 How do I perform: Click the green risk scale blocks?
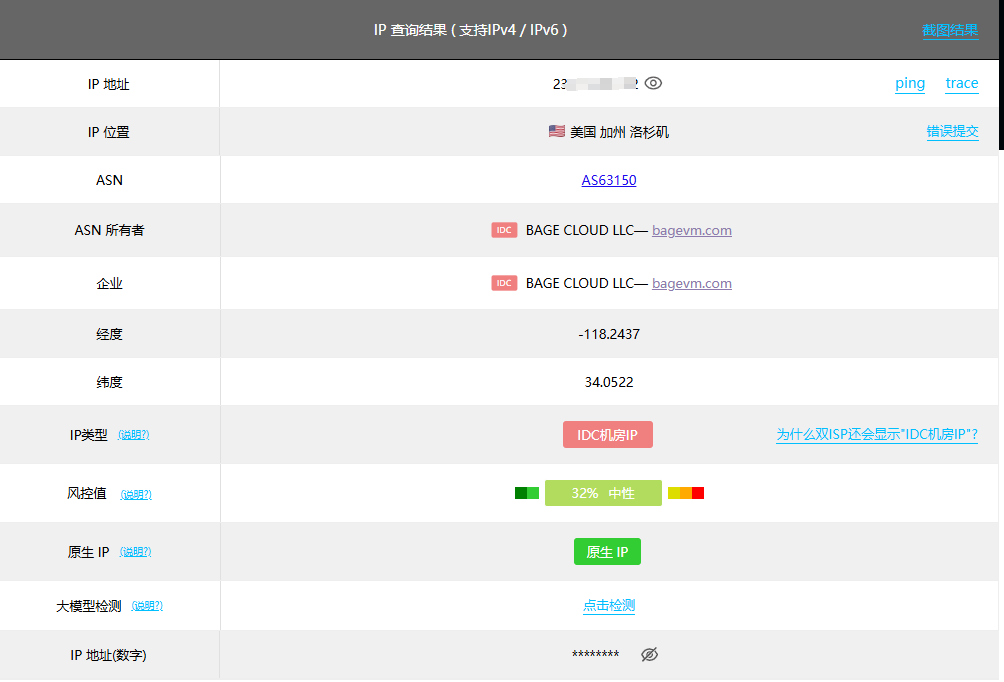527,493
